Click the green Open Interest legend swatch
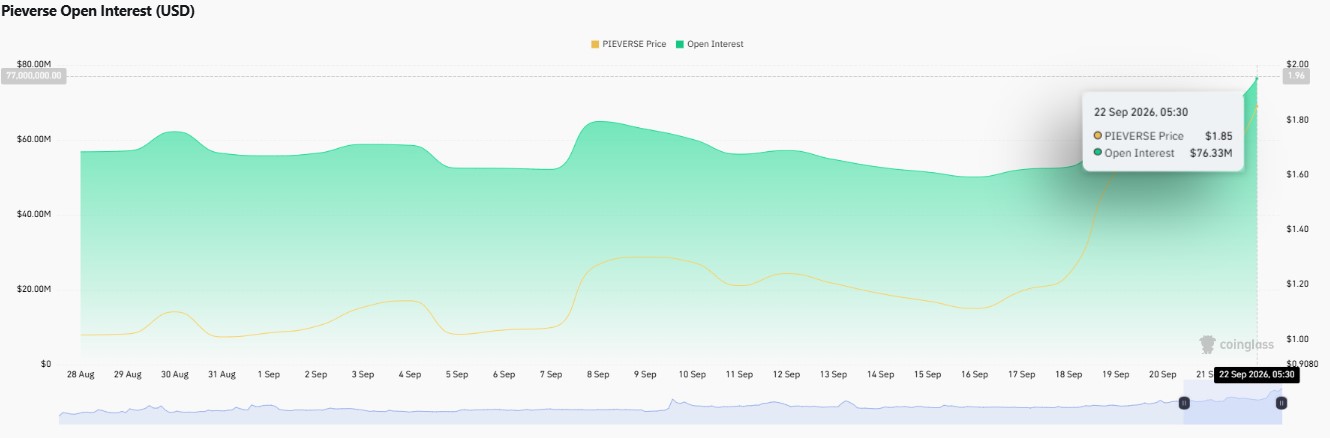1330x438 pixels. tap(680, 44)
